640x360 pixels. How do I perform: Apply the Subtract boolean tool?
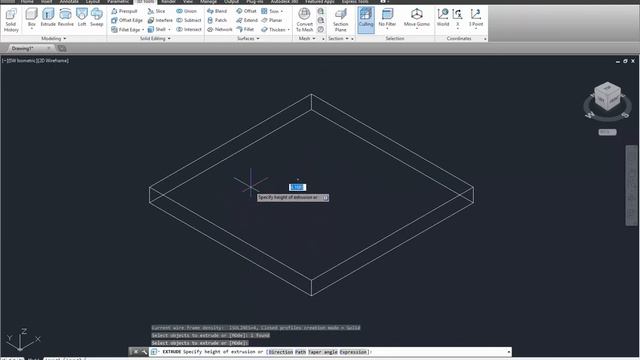point(189,20)
